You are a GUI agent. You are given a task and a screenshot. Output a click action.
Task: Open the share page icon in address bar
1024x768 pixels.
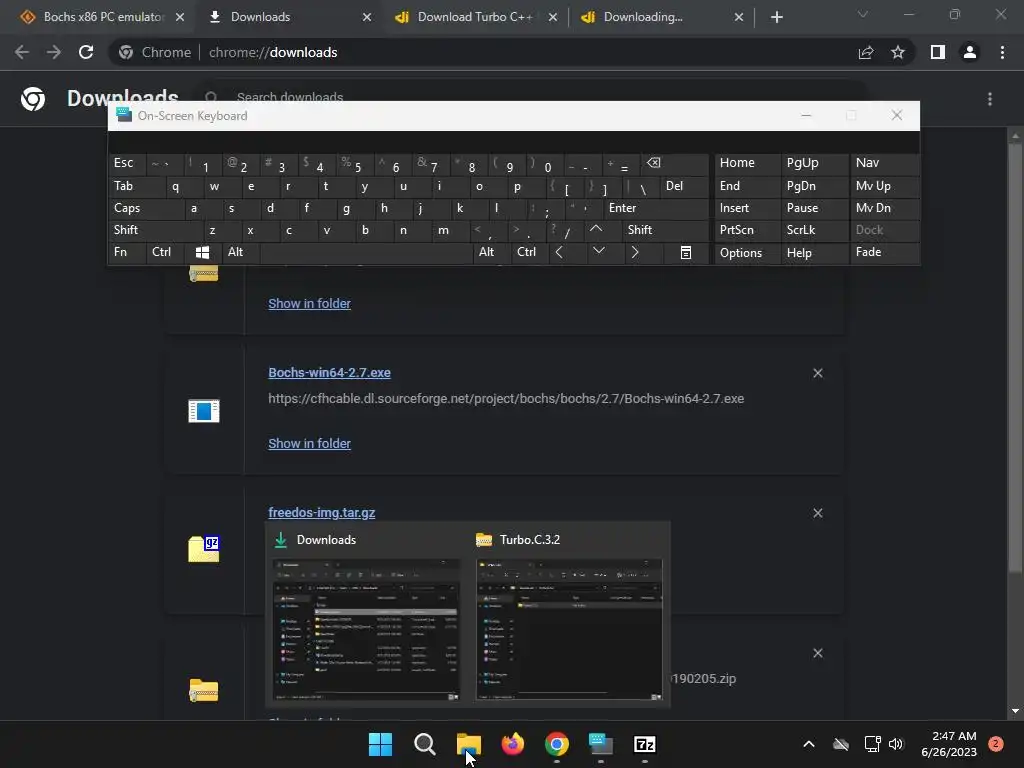click(866, 52)
